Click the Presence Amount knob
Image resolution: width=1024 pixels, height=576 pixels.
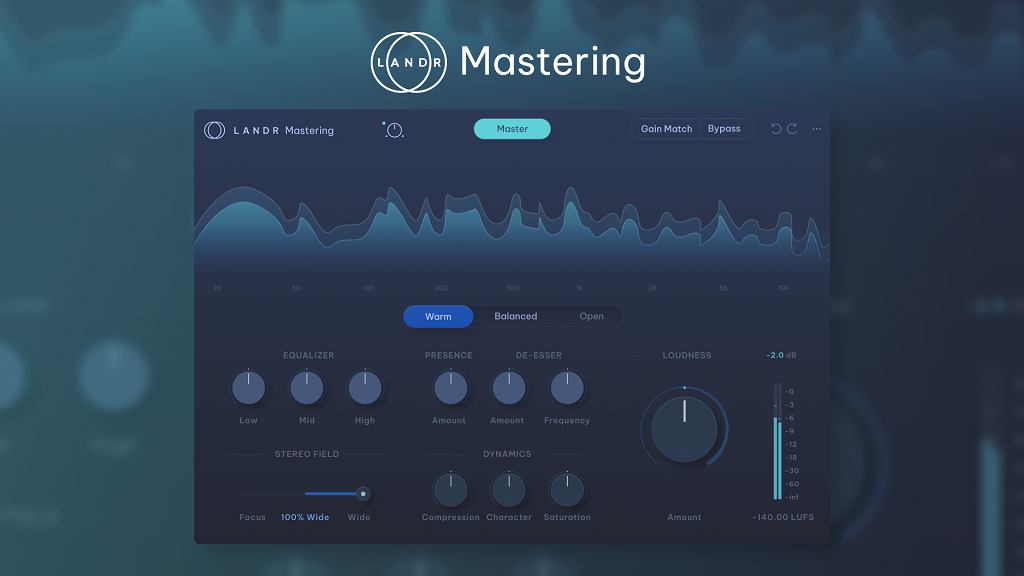pos(449,388)
